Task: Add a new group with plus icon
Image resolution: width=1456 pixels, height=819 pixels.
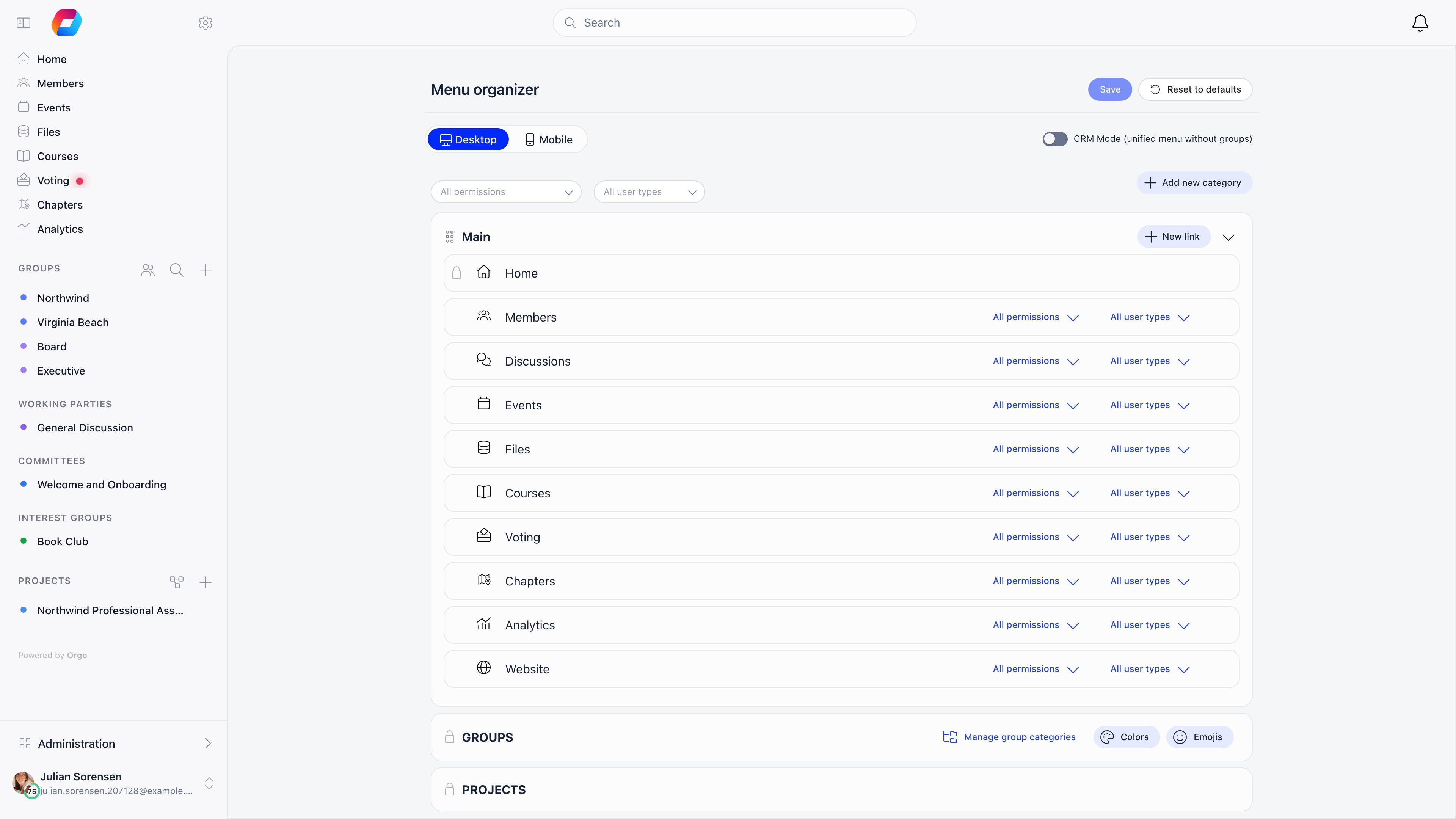Action: pos(205,270)
